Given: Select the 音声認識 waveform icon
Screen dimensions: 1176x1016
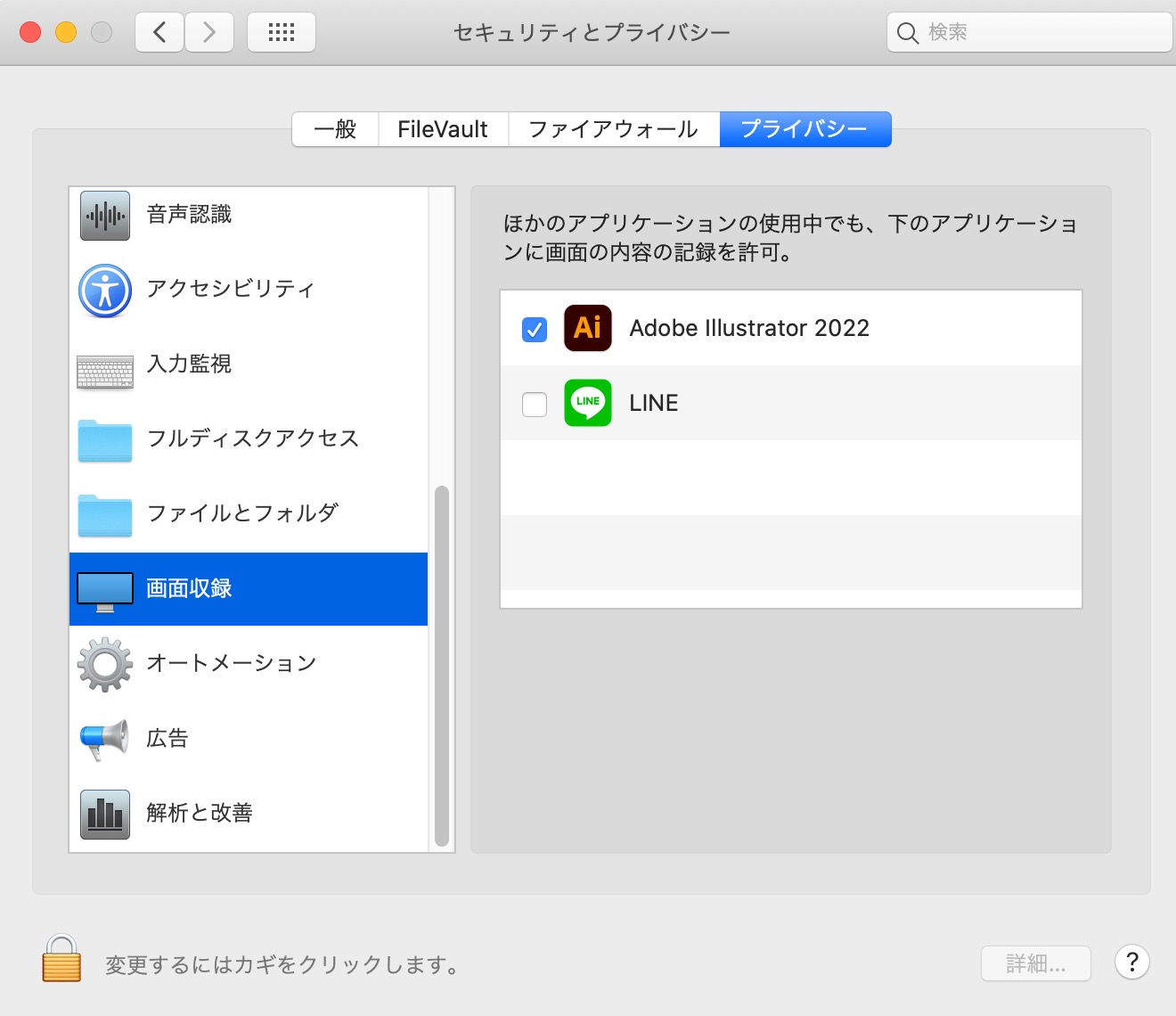Looking at the screenshot, I should click(x=105, y=216).
